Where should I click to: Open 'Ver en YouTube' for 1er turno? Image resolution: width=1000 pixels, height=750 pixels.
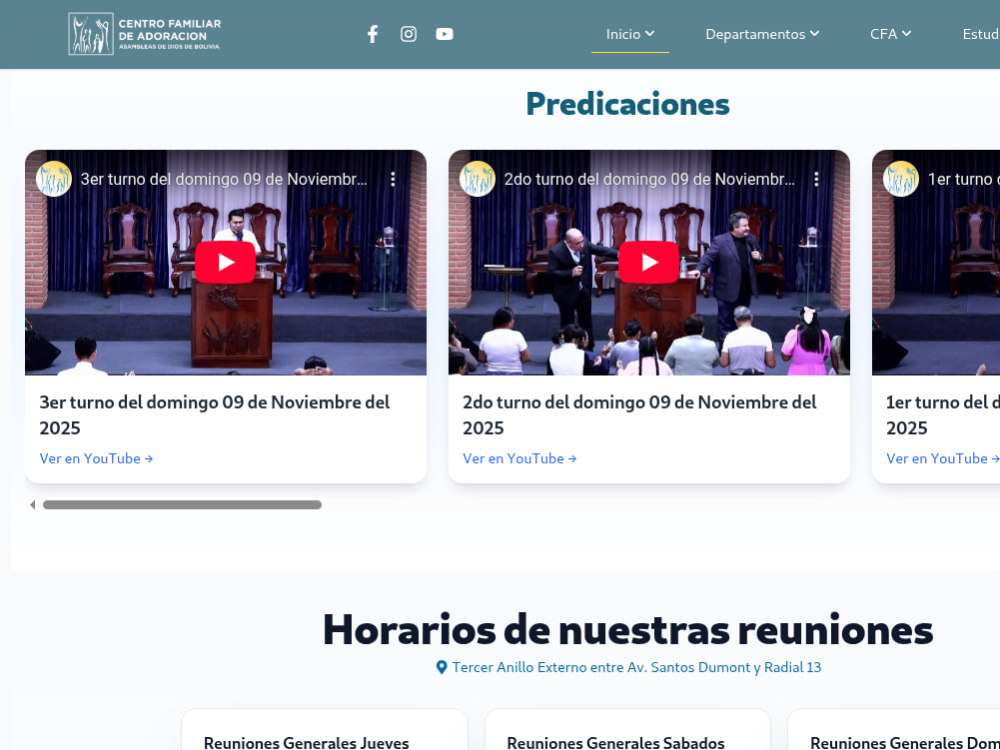click(943, 459)
